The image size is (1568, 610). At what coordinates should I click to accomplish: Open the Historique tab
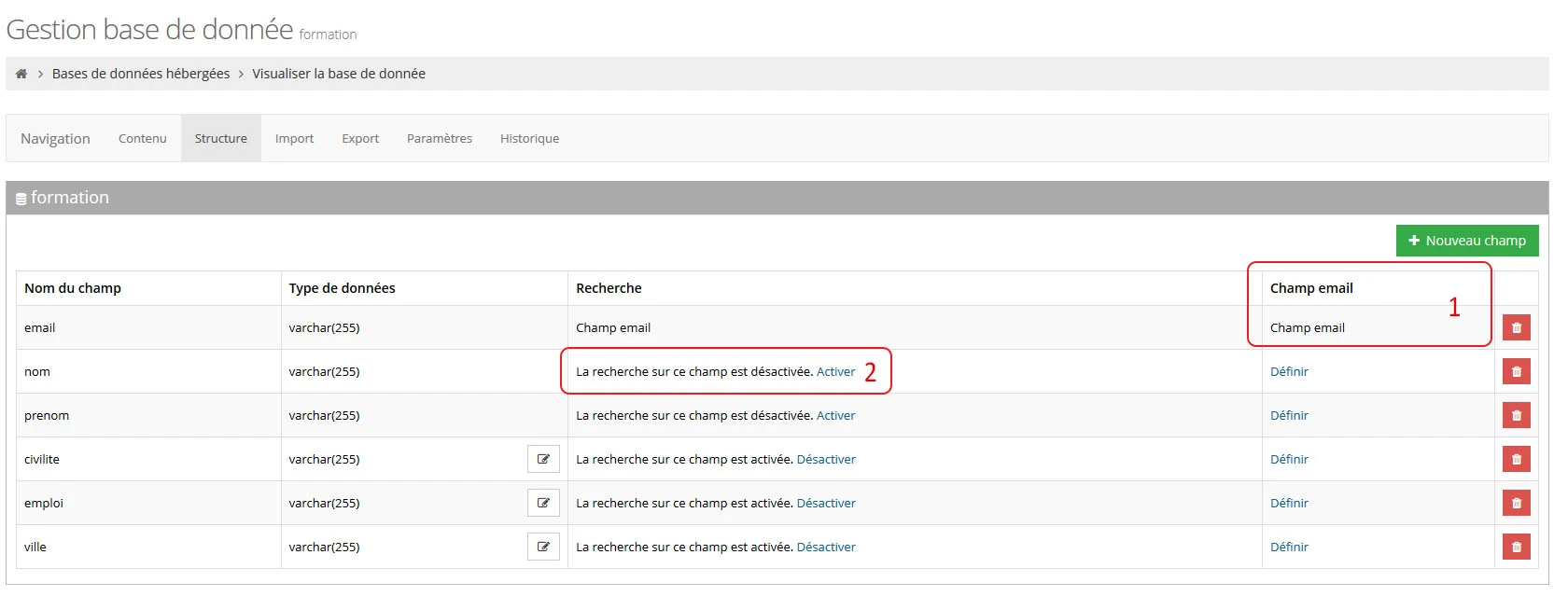pyautogui.click(x=529, y=138)
